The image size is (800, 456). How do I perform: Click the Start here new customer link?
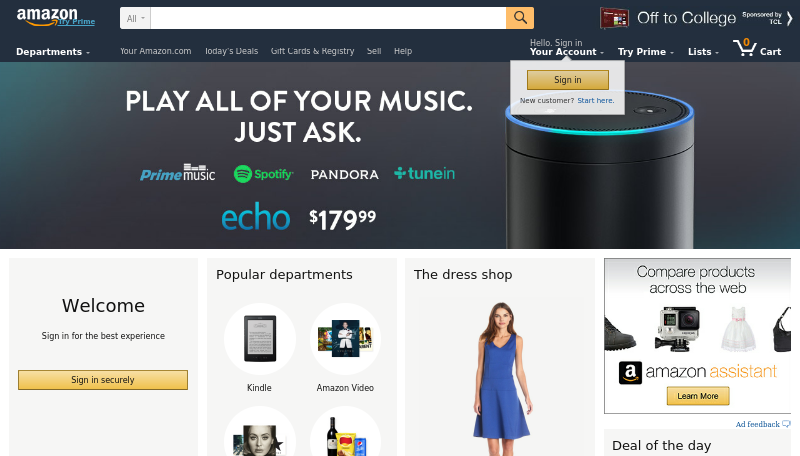(x=595, y=100)
